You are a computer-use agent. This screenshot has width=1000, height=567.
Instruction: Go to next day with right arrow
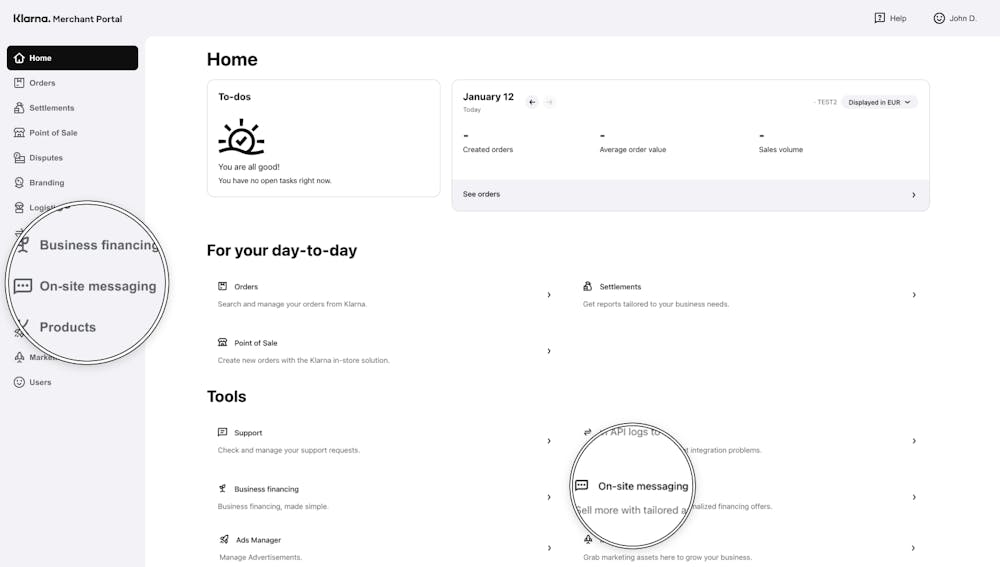point(549,102)
